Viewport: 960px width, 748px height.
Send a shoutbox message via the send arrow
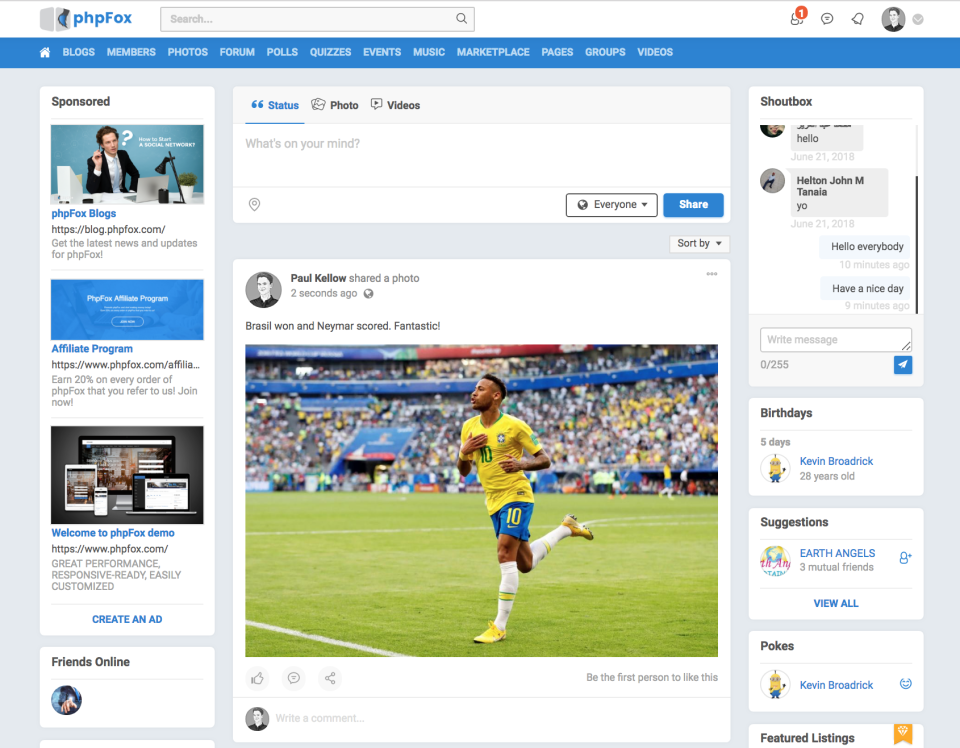(x=903, y=365)
